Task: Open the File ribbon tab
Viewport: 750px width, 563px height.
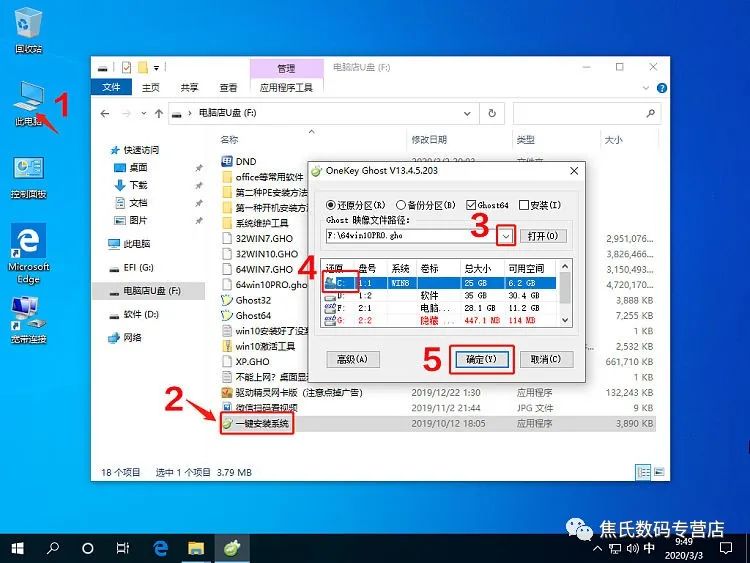Action: [111, 87]
